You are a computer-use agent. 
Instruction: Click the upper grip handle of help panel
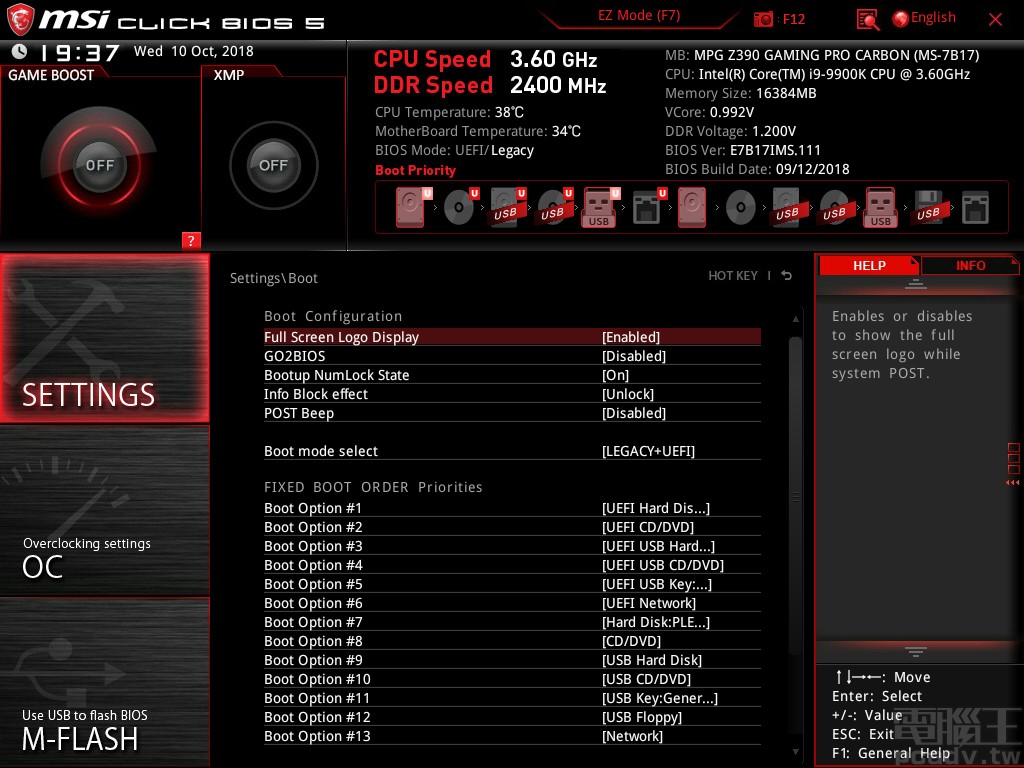(916, 283)
